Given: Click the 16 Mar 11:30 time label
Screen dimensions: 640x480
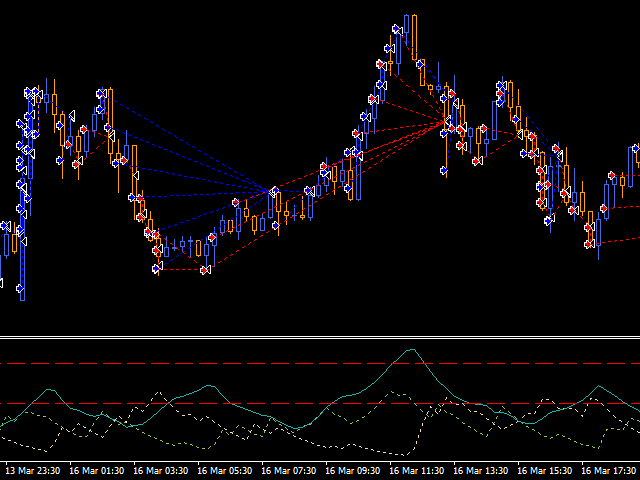Looking at the screenshot, I should coord(417,470).
